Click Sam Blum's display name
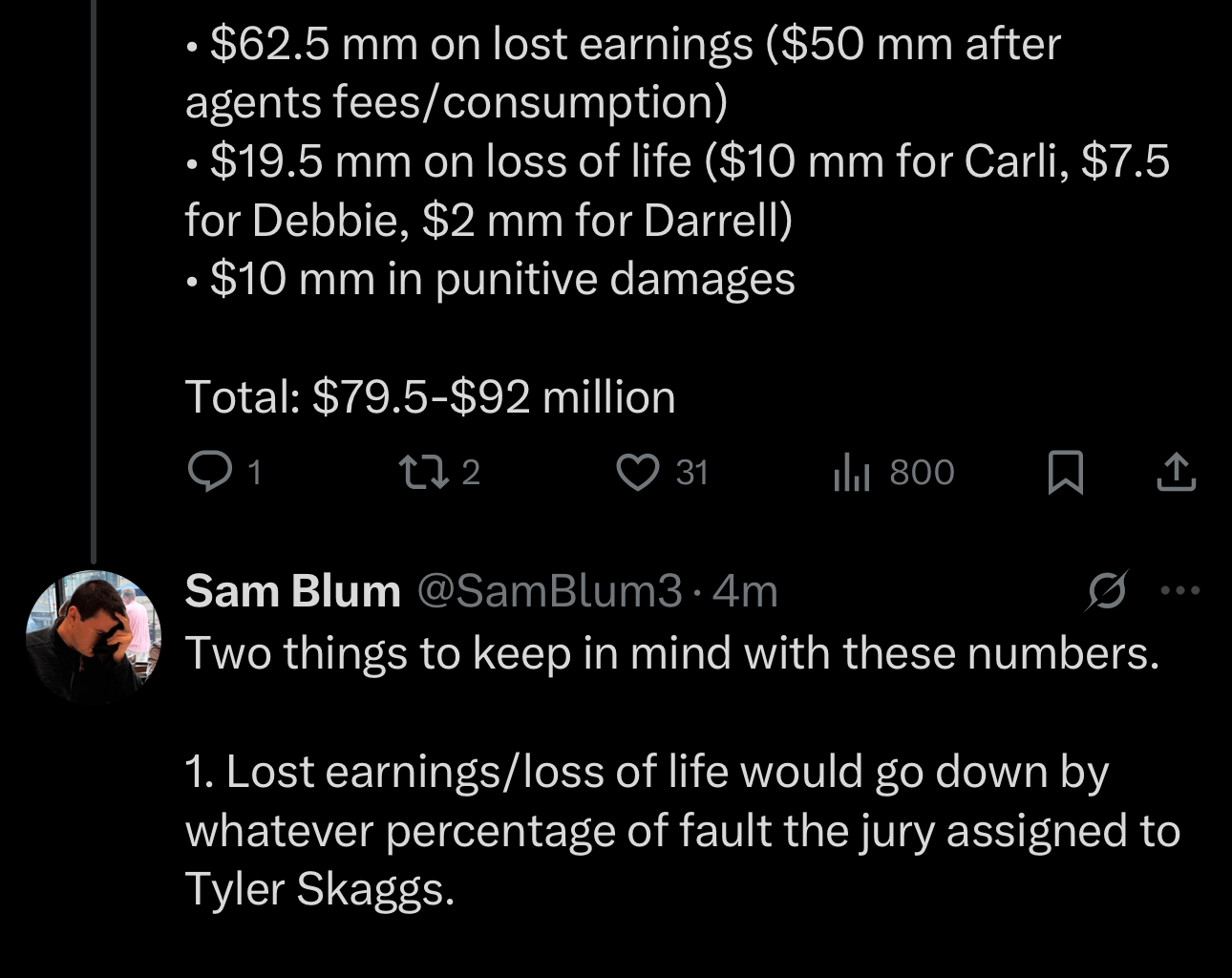 (x=291, y=590)
